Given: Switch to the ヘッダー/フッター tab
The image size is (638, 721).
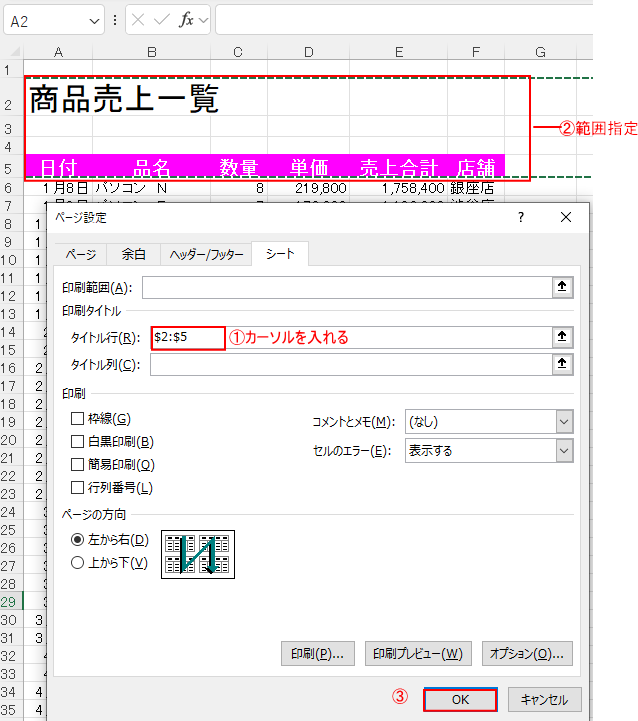Looking at the screenshot, I should coord(206,254).
